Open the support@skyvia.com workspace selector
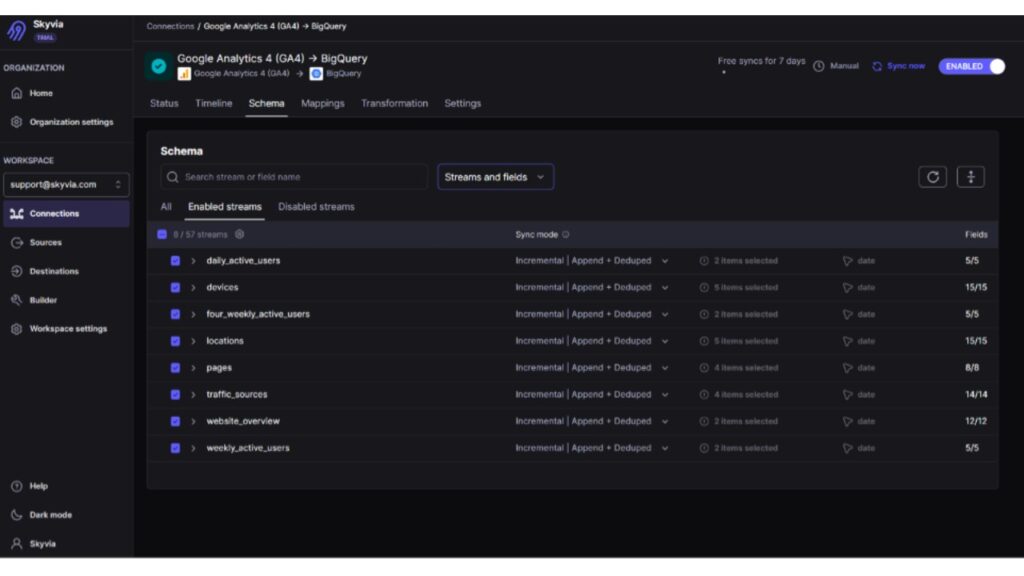 point(66,185)
